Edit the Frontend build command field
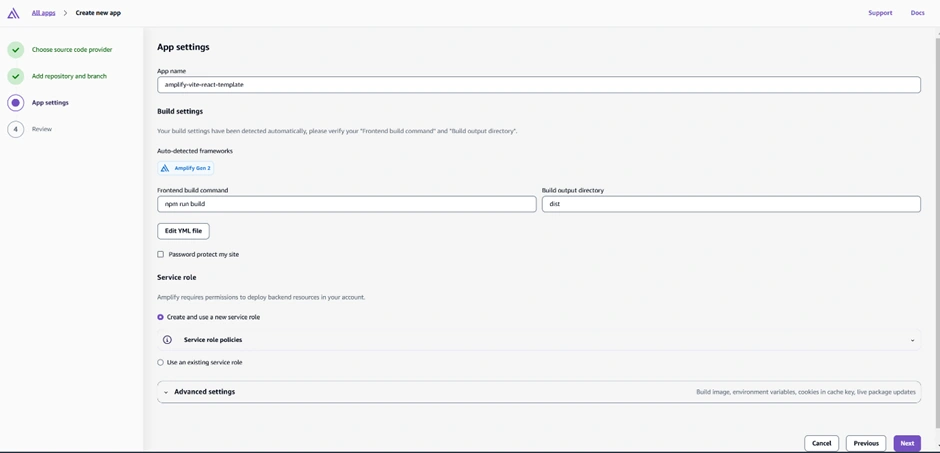This screenshot has width=940, height=453. [x=347, y=204]
